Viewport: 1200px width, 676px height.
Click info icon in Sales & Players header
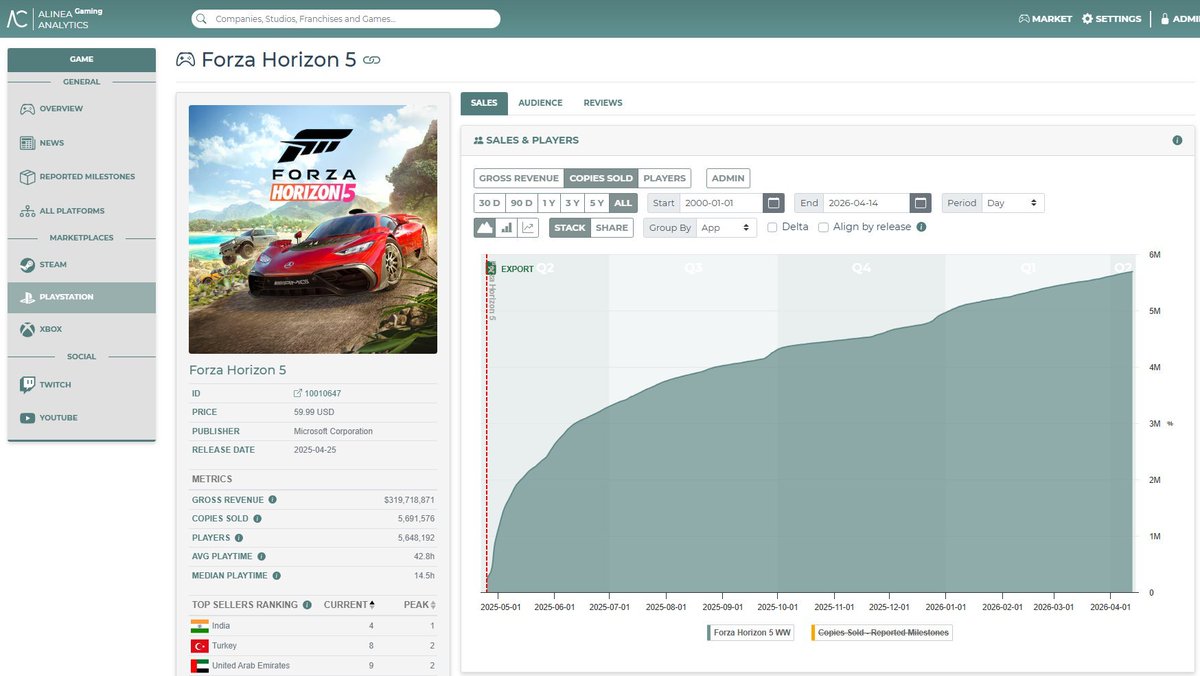pos(1177,141)
